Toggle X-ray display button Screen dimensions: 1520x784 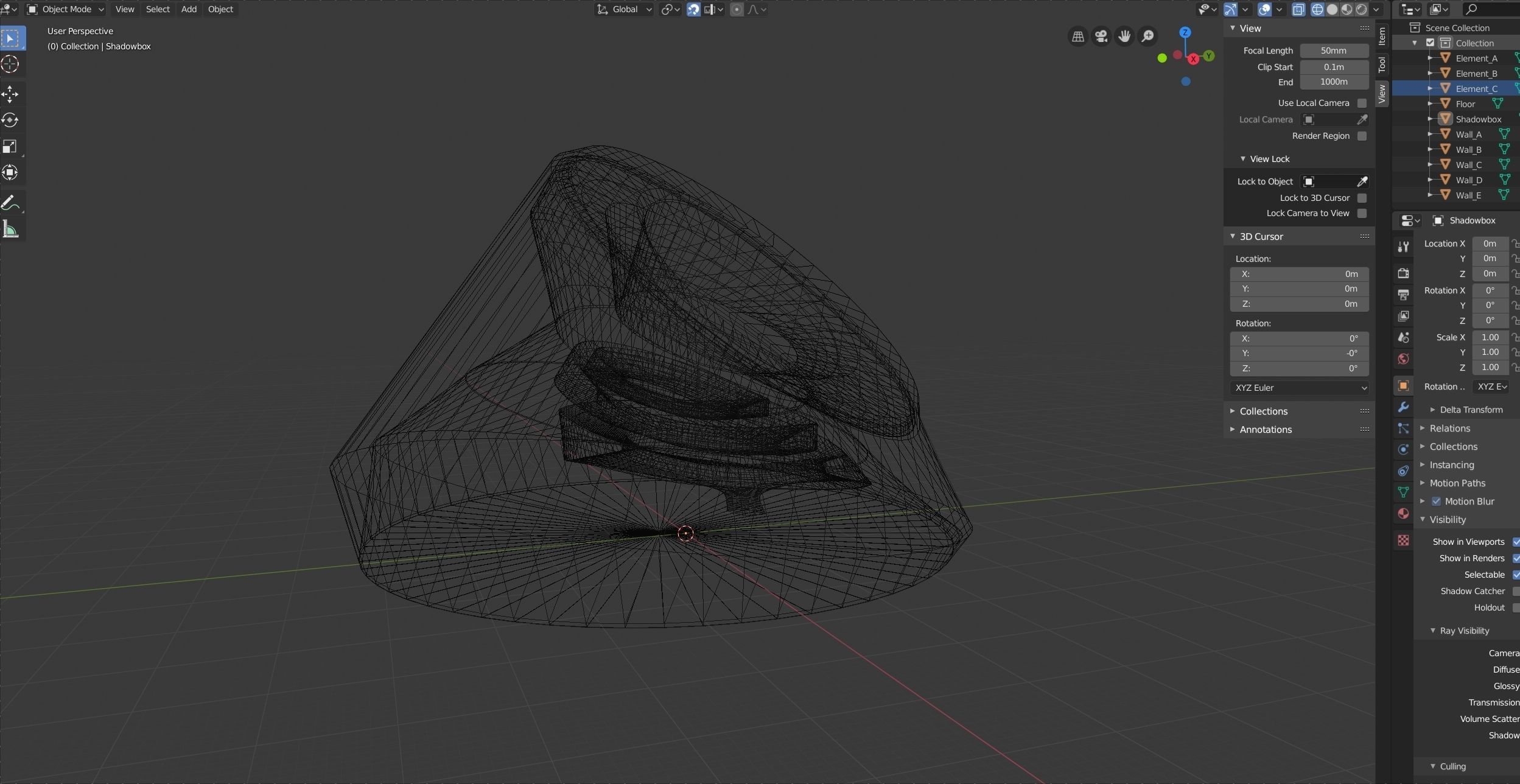pyautogui.click(x=1298, y=9)
